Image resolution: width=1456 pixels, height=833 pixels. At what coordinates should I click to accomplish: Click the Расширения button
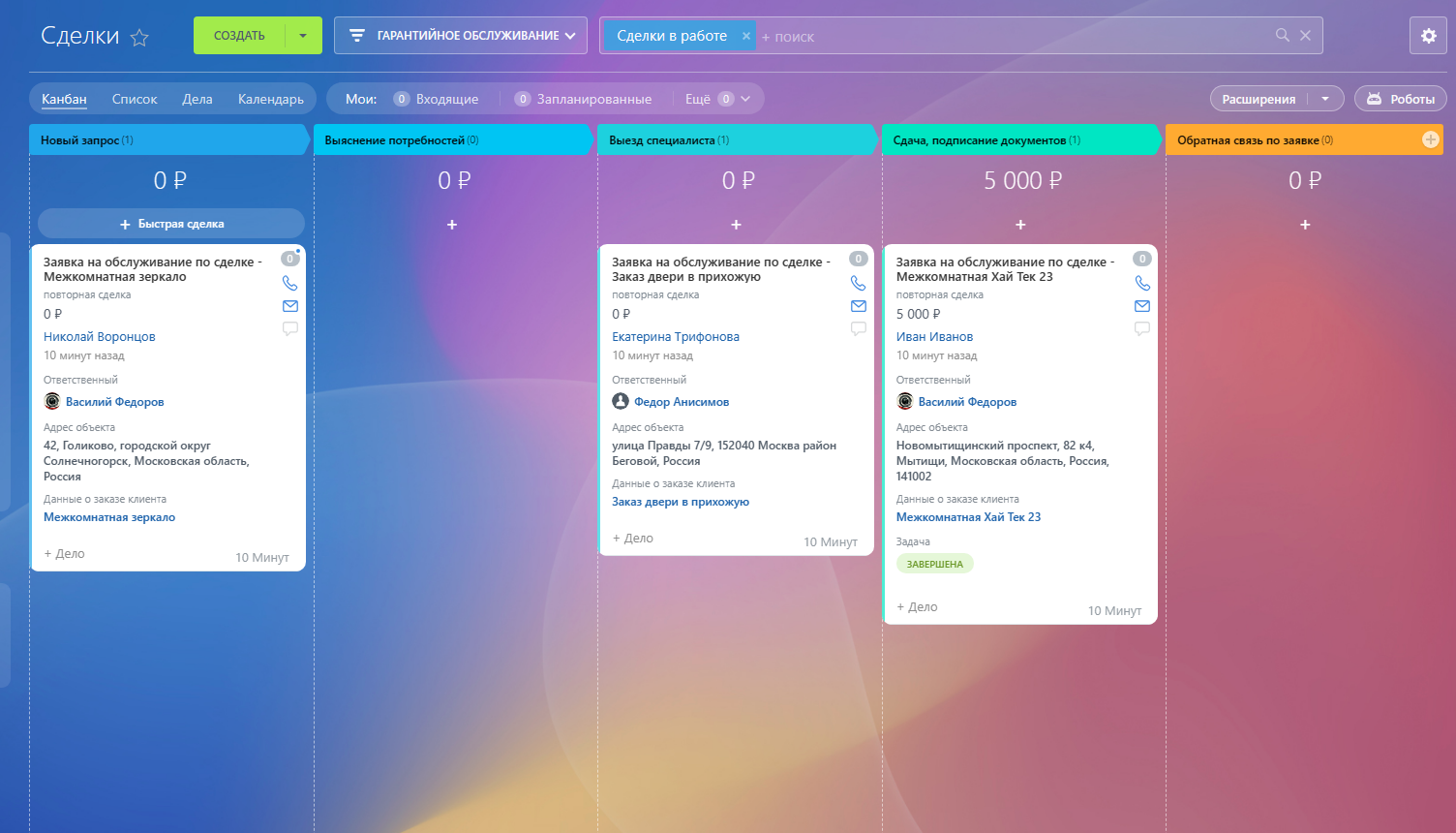pos(1259,99)
